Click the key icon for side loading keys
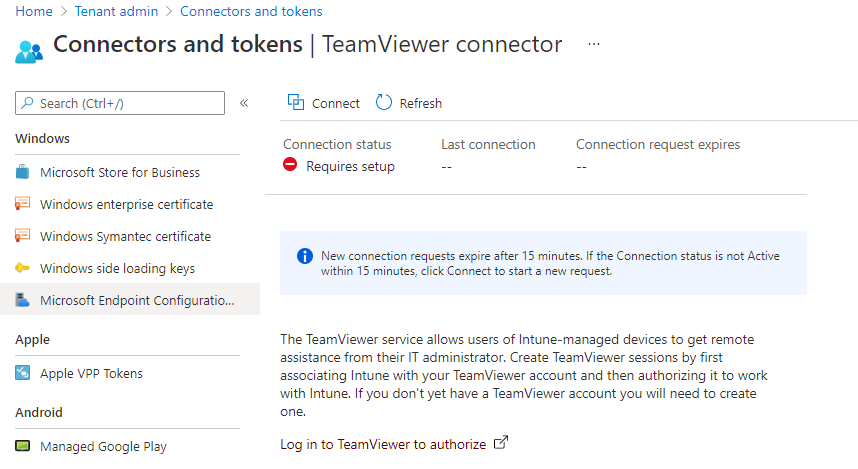The image size is (858, 469). coord(22,268)
